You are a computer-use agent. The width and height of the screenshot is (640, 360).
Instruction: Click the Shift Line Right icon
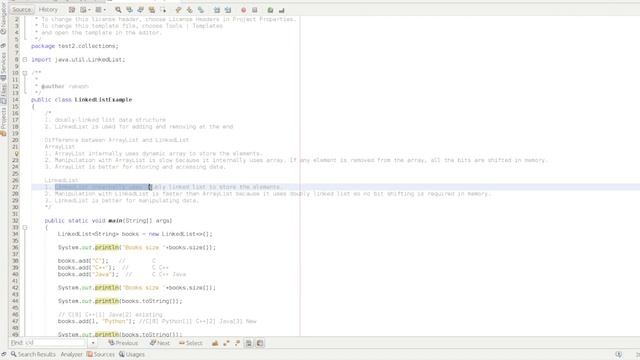coord(228,10)
